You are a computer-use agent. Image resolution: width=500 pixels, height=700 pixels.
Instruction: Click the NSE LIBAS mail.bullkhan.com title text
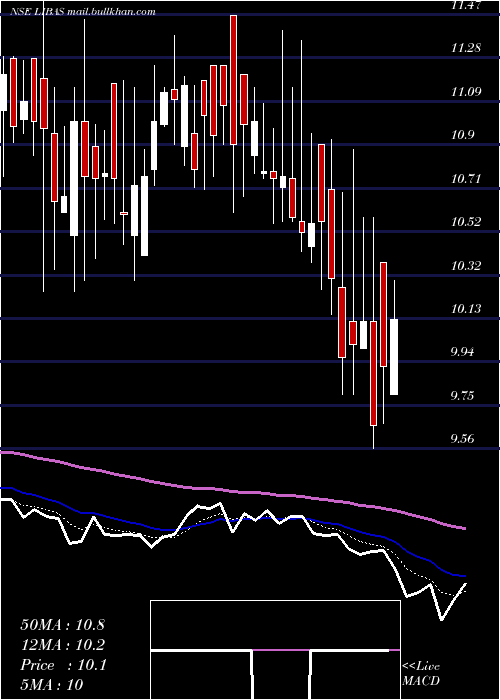(83, 12)
